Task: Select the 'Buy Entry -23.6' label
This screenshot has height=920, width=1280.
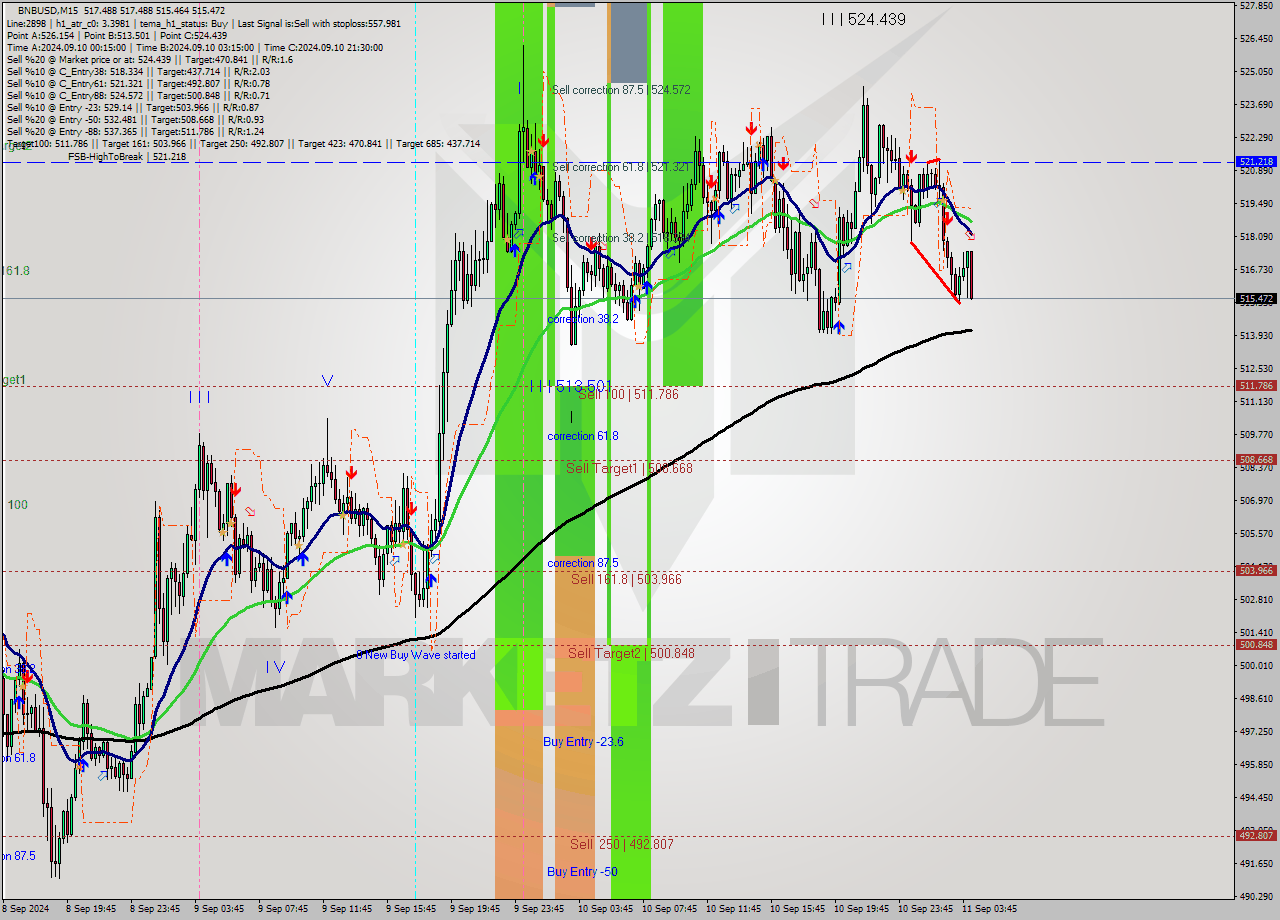Action: (583, 741)
